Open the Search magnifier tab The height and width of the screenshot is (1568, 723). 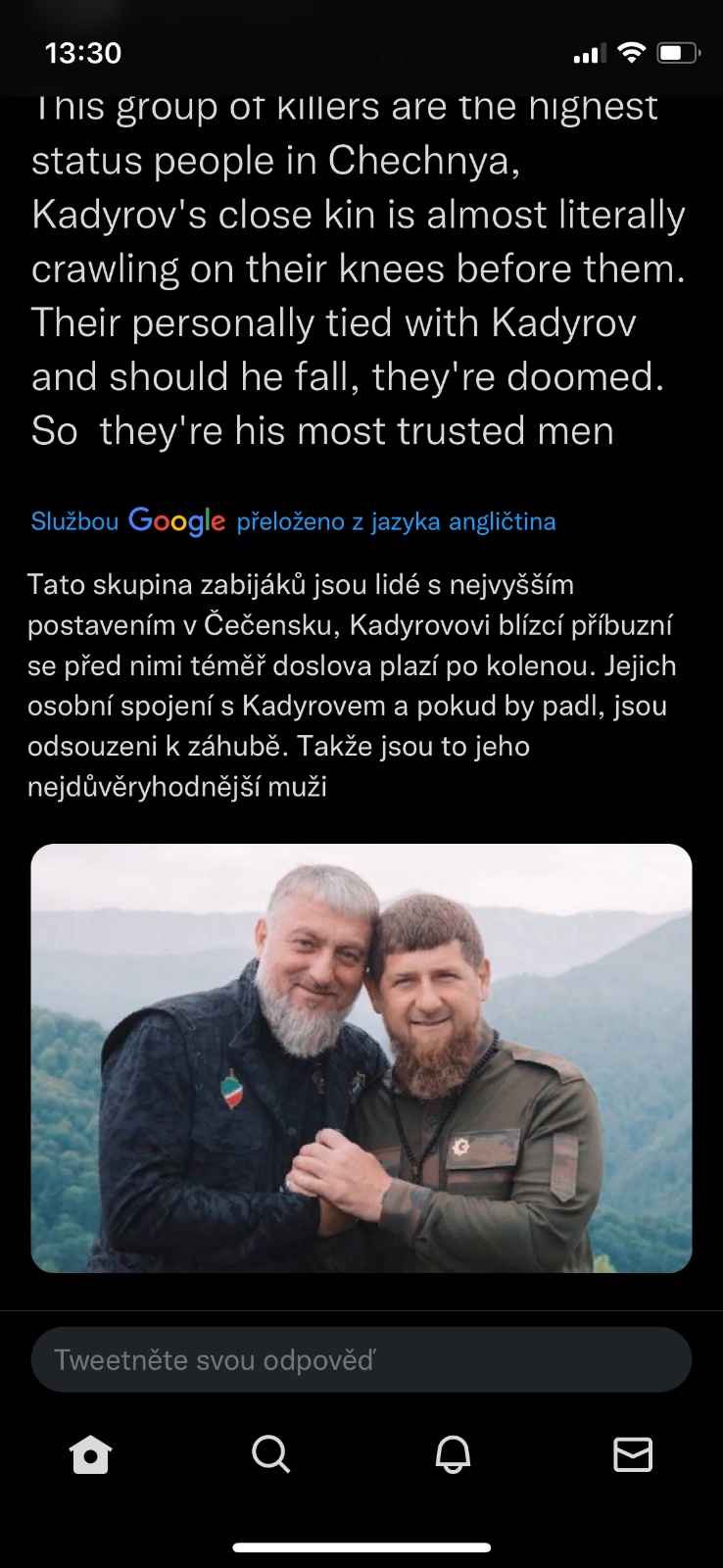point(271,1454)
